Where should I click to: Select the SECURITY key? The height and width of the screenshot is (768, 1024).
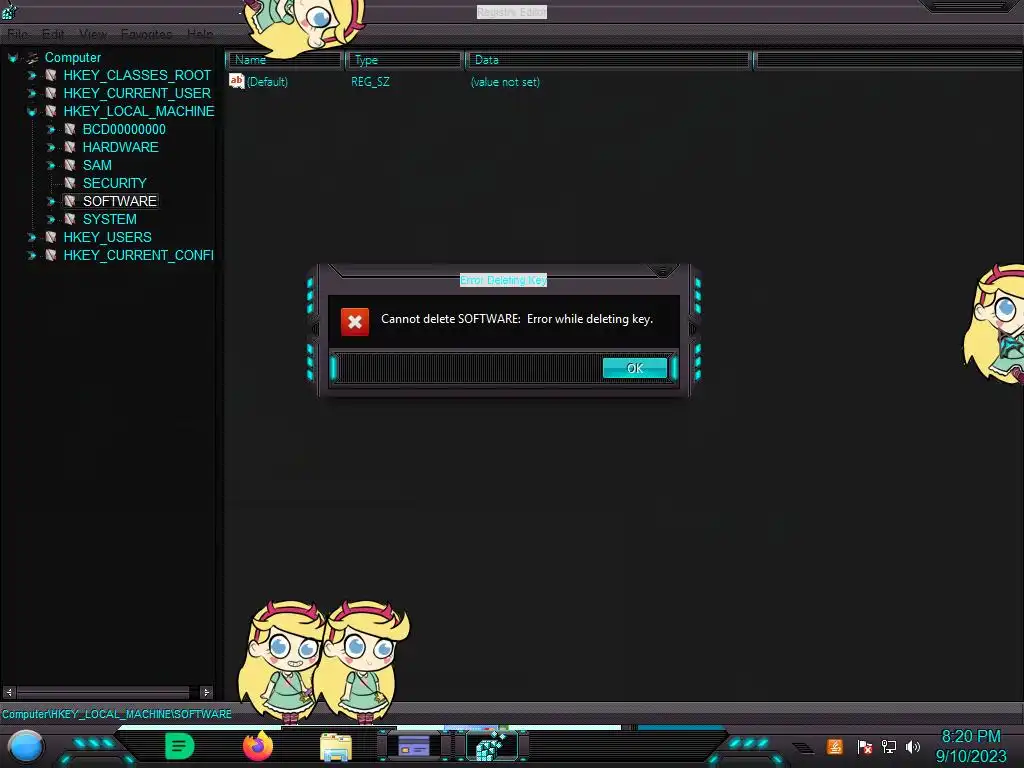coord(114,183)
